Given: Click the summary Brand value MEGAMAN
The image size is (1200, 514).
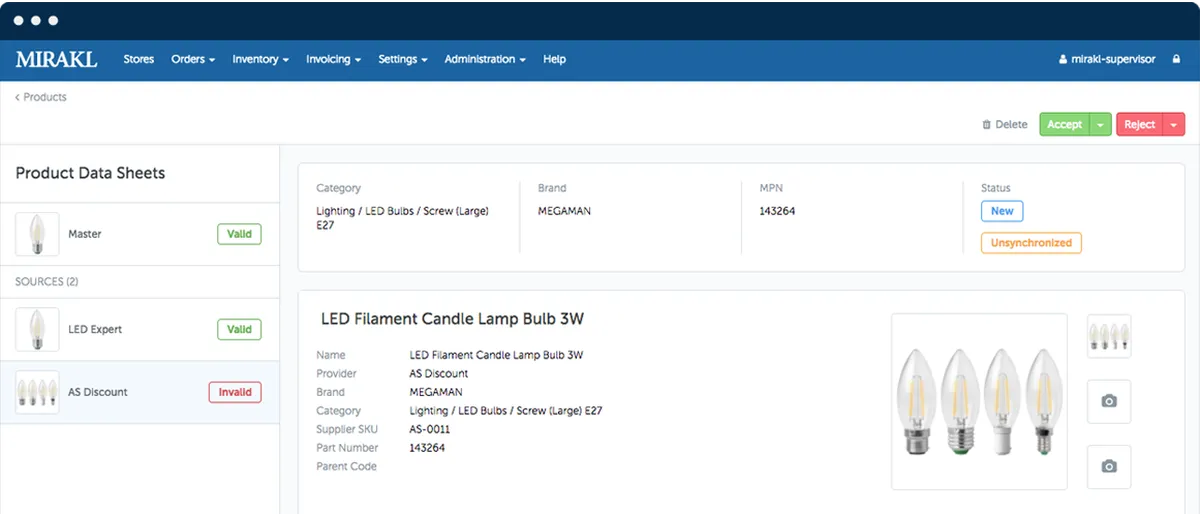Looking at the screenshot, I should 564,211.
